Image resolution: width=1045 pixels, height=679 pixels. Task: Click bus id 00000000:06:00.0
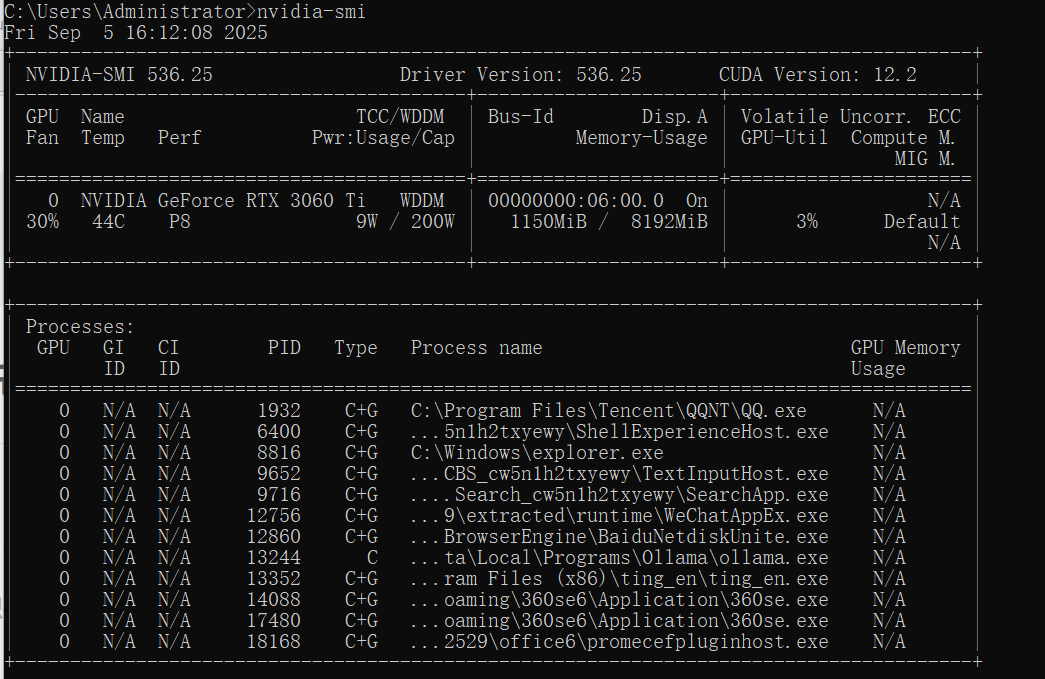point(576,201)
